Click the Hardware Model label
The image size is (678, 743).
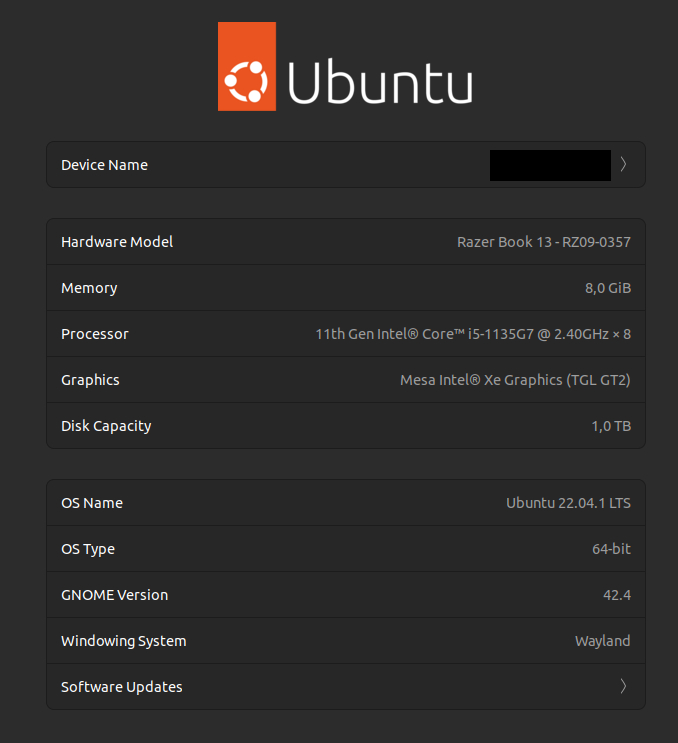[x=117, y=242]
